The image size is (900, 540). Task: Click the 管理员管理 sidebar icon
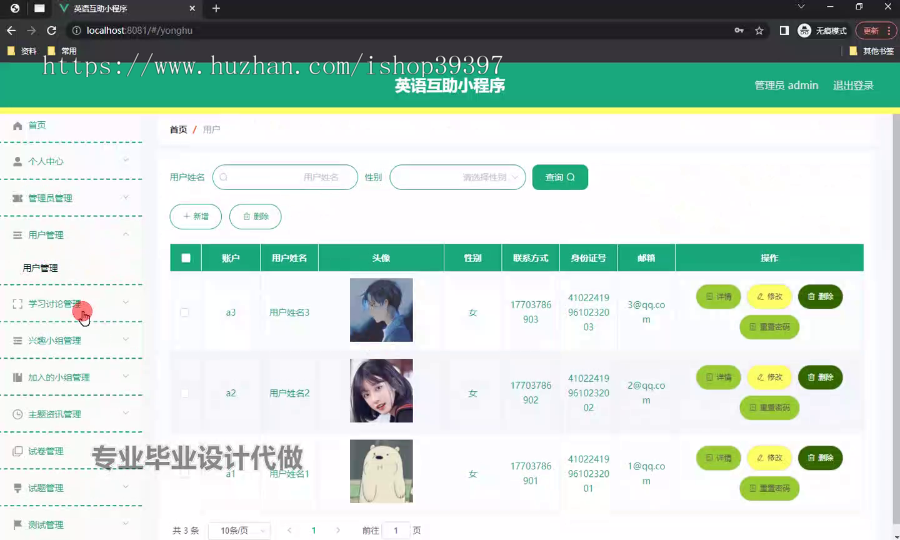(17, 198)
